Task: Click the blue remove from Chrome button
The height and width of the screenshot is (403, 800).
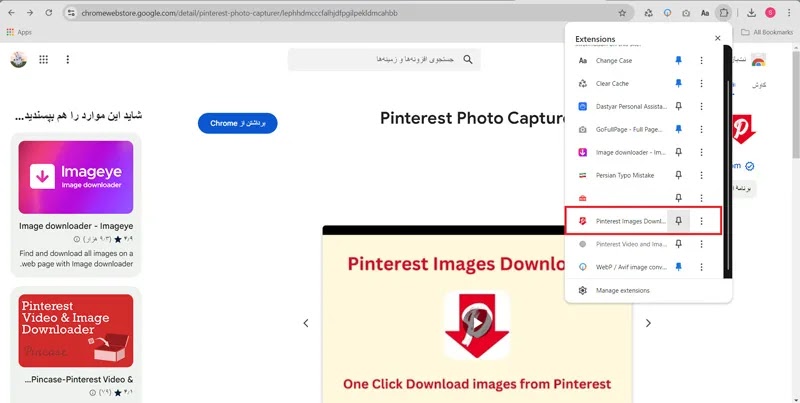Action: pos(238,123)
